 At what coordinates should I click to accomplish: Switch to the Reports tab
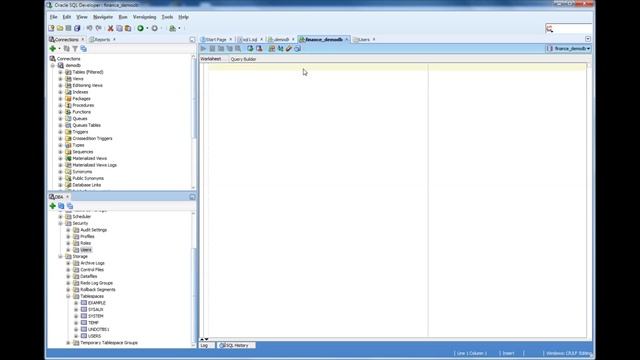pyautogui.click(x=102, y=40)
